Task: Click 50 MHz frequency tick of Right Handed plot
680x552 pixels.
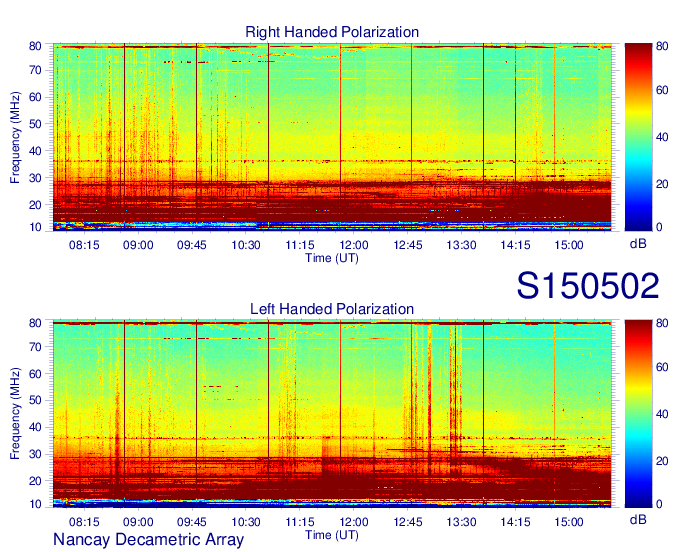Action: click(x=35, y=124)
